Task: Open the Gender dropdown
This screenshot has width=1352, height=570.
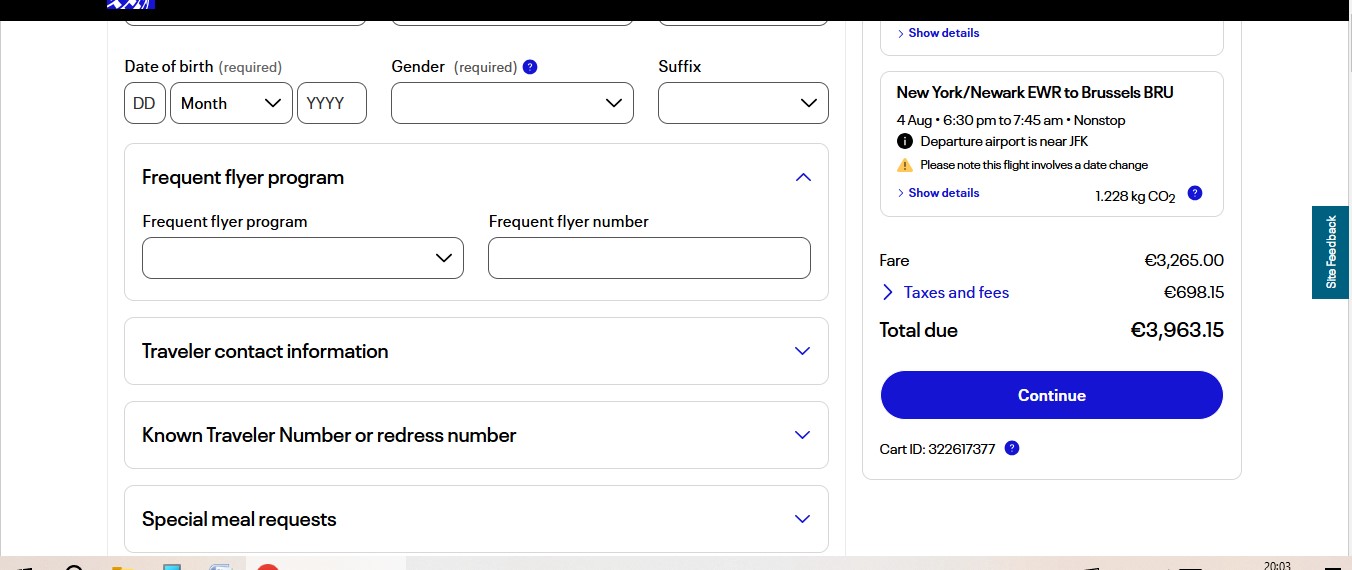Action: point(512,103)
